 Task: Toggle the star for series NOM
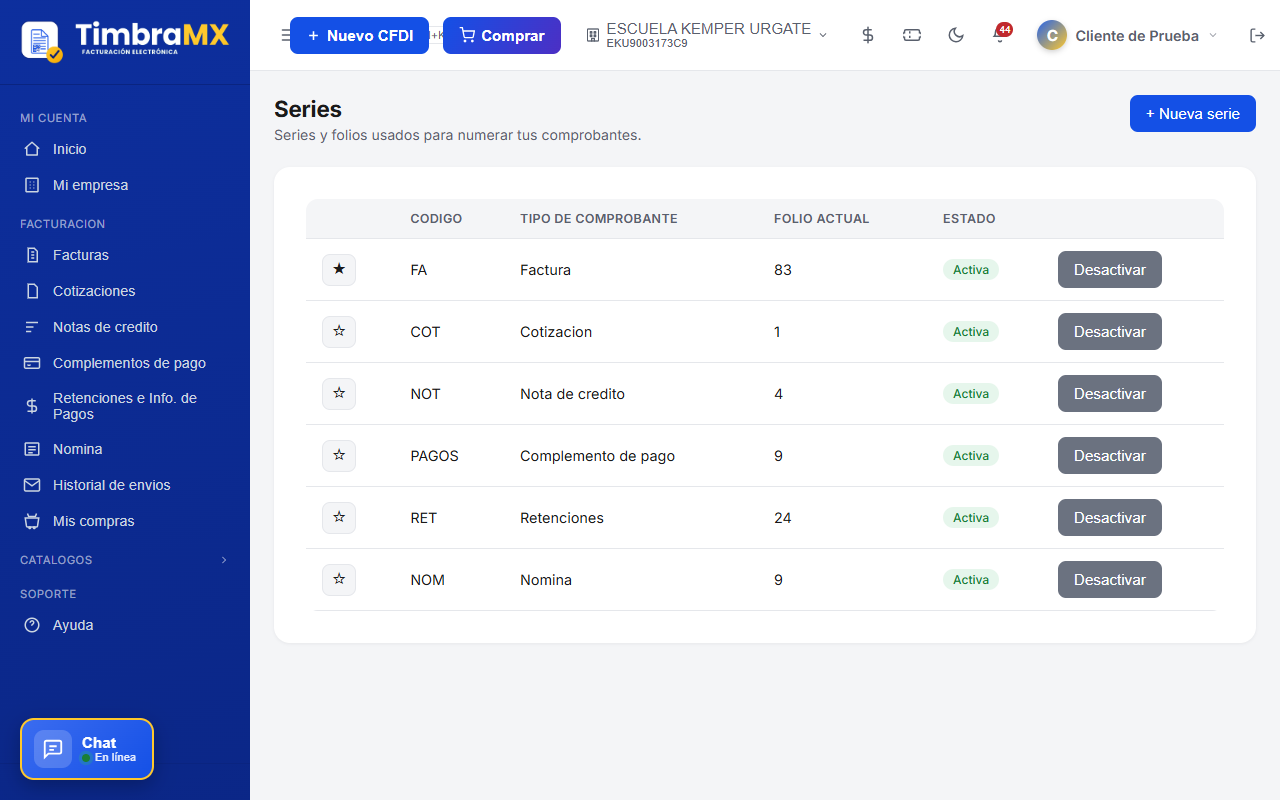(x=339, y=580)
